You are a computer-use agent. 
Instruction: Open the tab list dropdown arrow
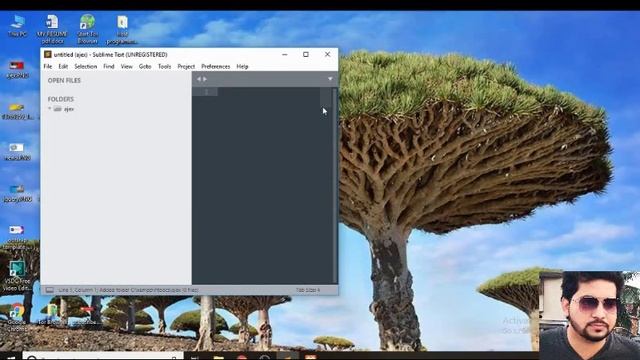pos(330,79)
